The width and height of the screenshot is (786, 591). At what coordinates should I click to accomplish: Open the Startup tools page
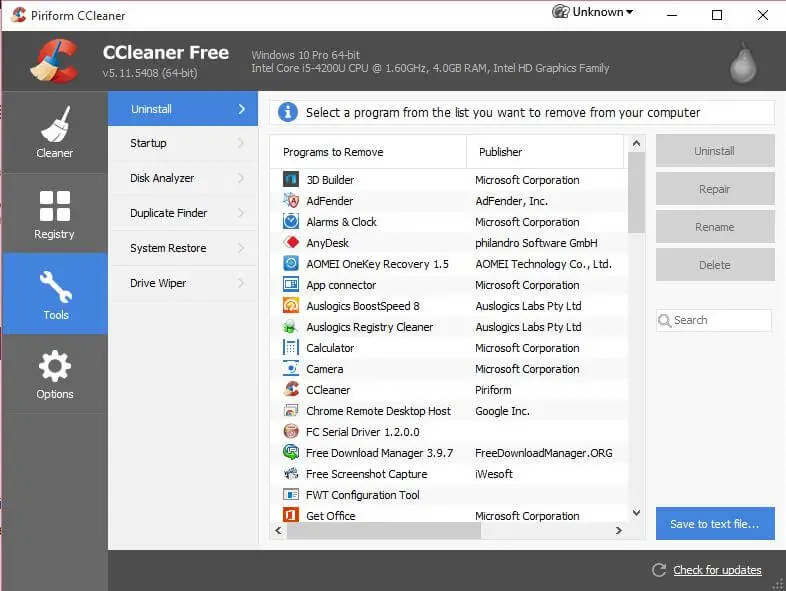coord(183,143)
